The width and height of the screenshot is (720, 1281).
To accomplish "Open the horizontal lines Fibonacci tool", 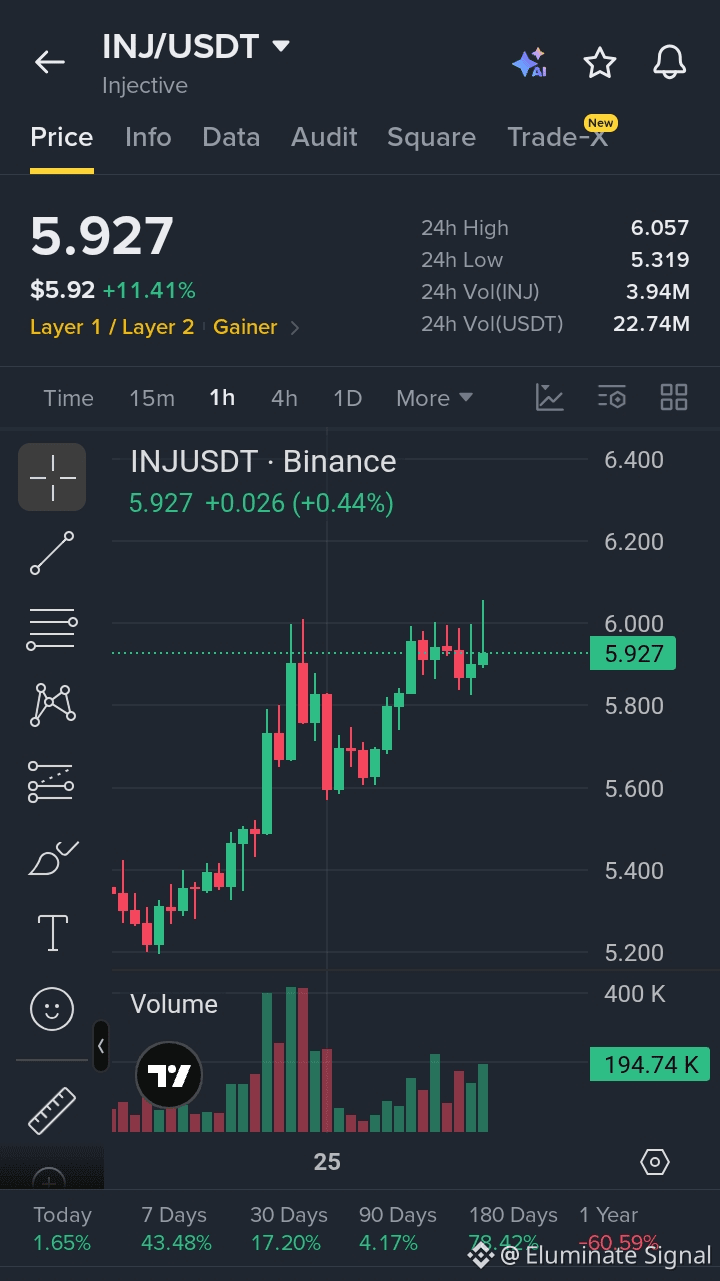I will [x=52, y=629].
